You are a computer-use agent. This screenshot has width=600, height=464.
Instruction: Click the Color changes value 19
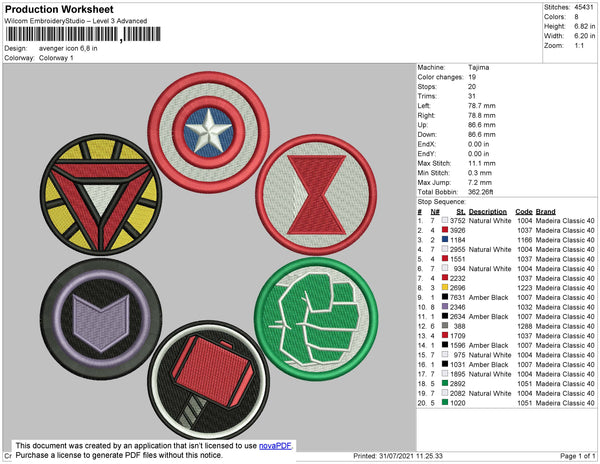(472, 77)
